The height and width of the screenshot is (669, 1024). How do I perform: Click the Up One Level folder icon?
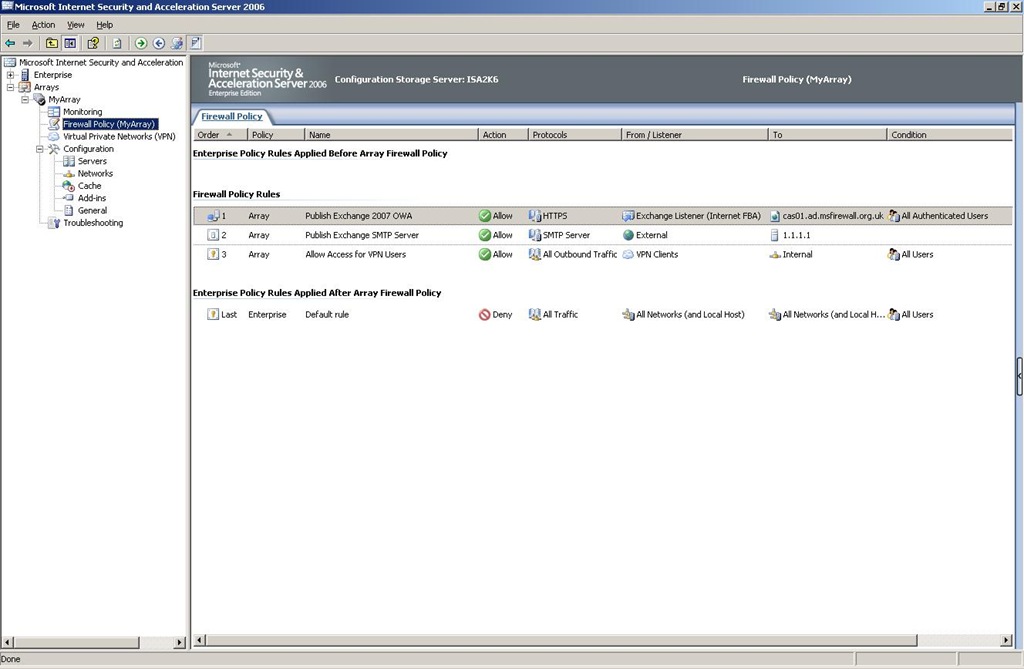click(x=52, y=43)
